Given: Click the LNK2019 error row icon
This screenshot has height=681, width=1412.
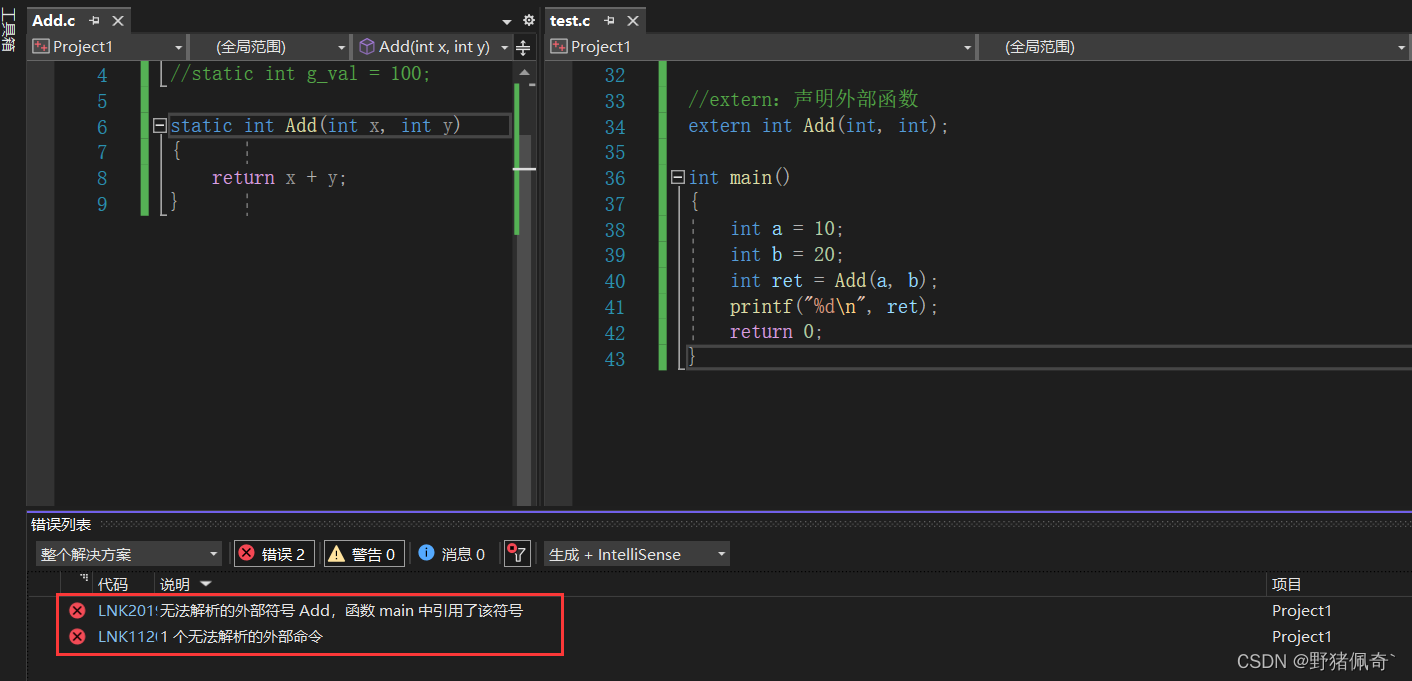Looking at the screenshot, I should (77, 611).
